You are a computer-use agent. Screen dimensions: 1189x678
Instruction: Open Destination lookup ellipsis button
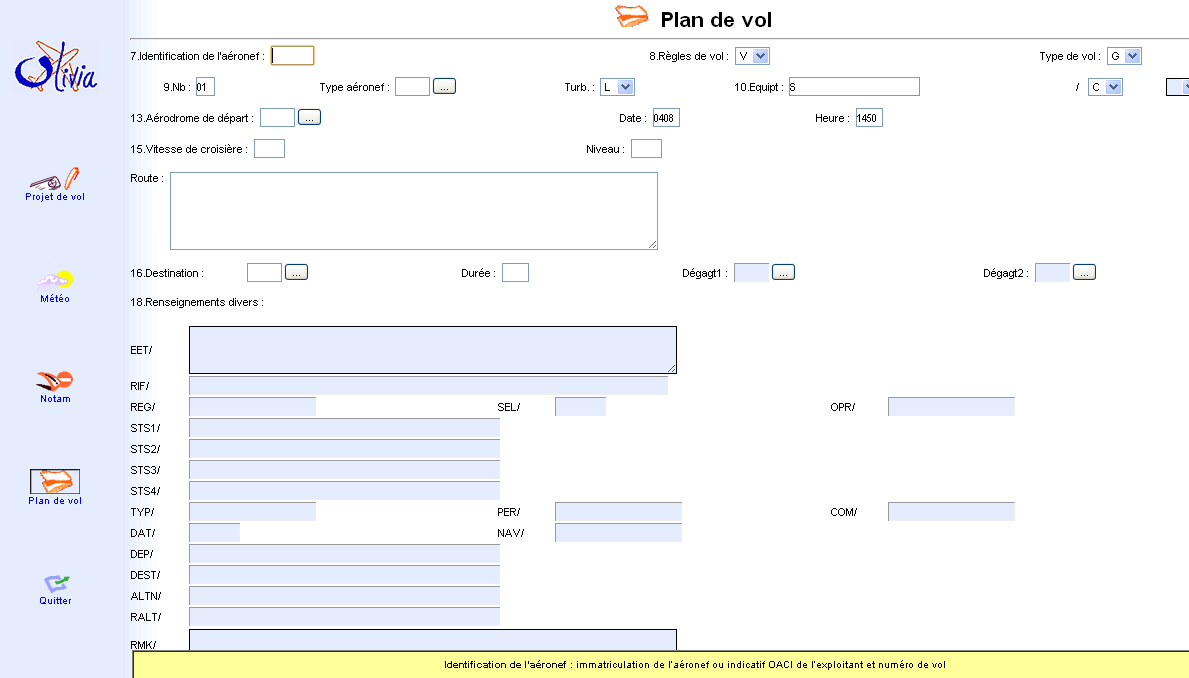[x=296, y=272]
